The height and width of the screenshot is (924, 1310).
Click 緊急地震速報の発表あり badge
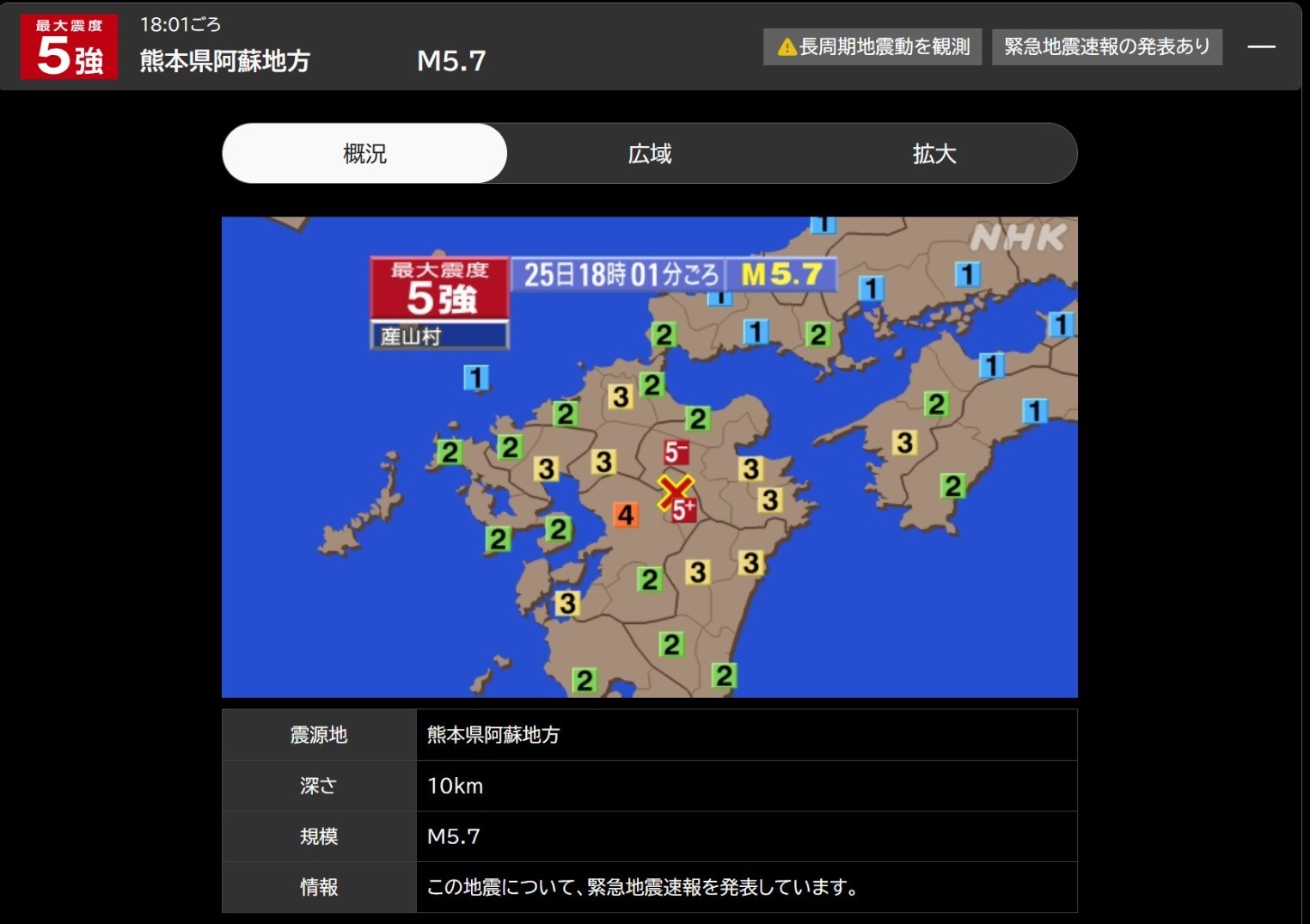tap(1106, 47)
